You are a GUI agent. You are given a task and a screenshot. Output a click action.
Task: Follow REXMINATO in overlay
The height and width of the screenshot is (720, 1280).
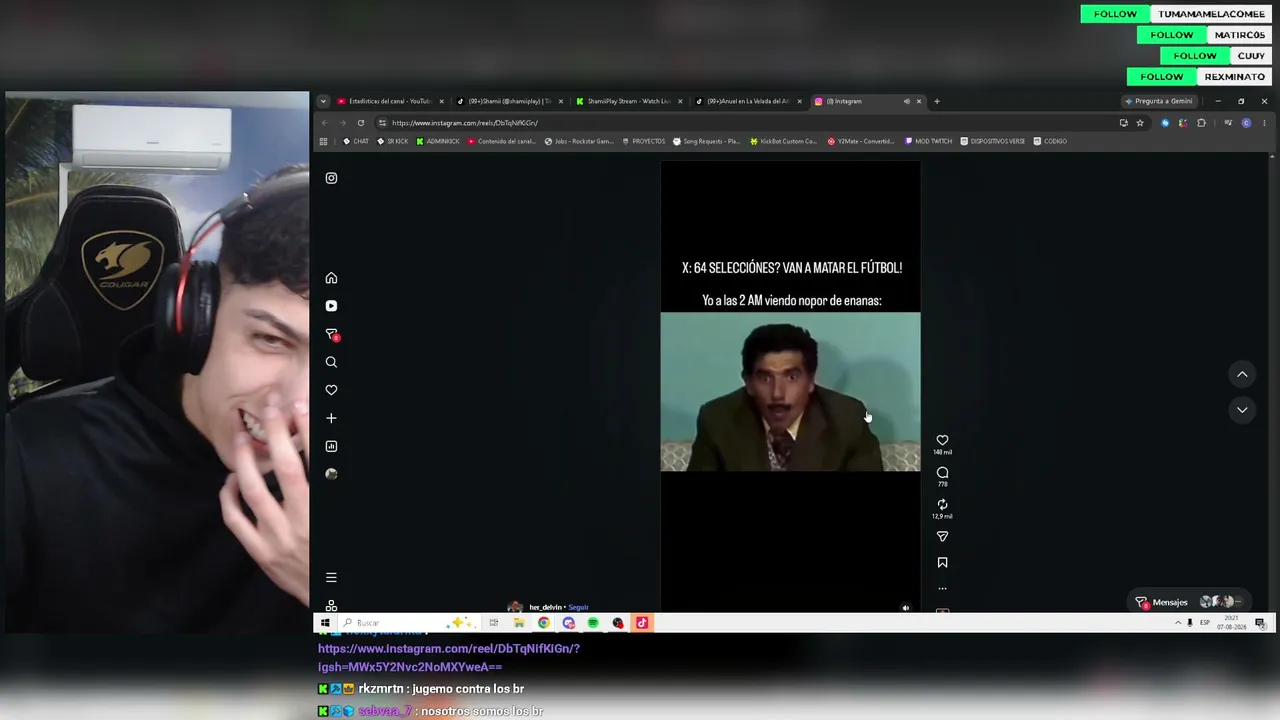click(1161, 77)
